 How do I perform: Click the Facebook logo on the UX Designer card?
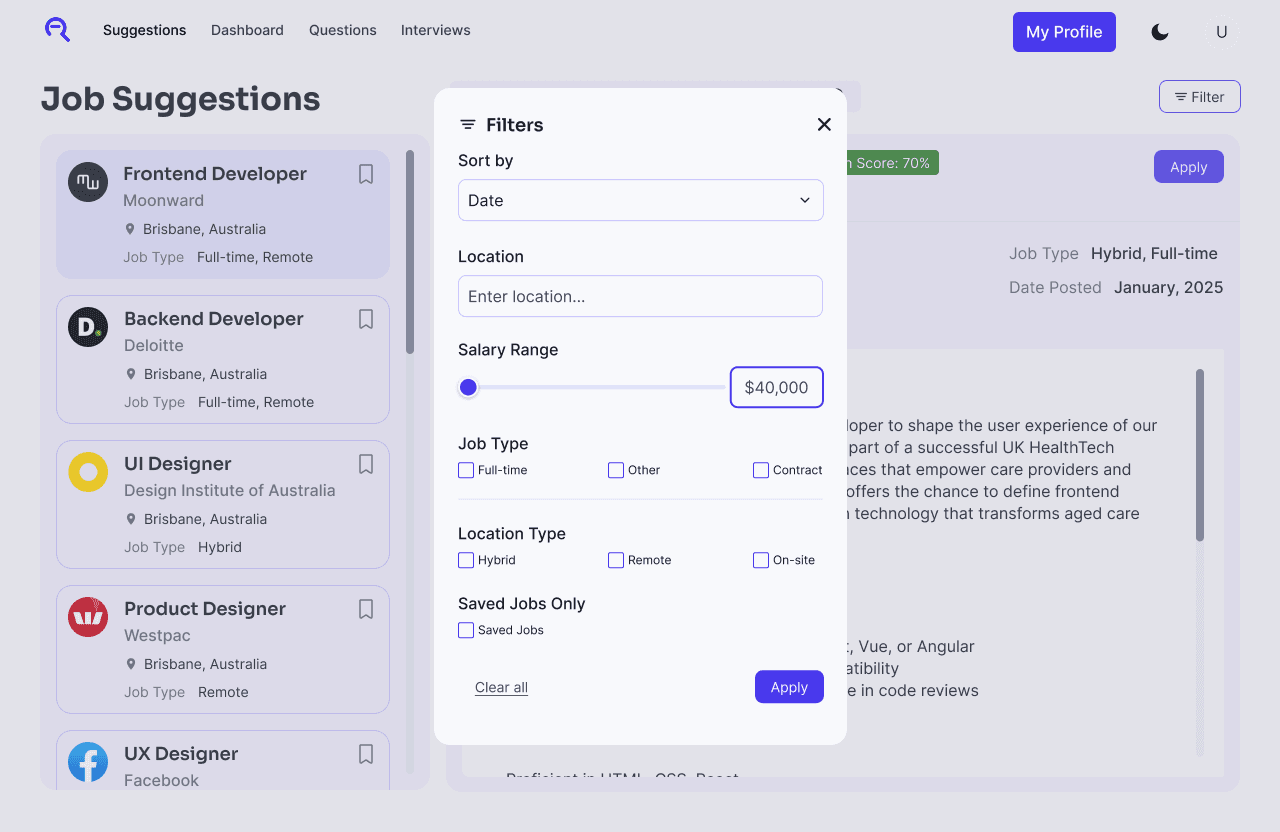pyautogui.click(x=87, y=762)
